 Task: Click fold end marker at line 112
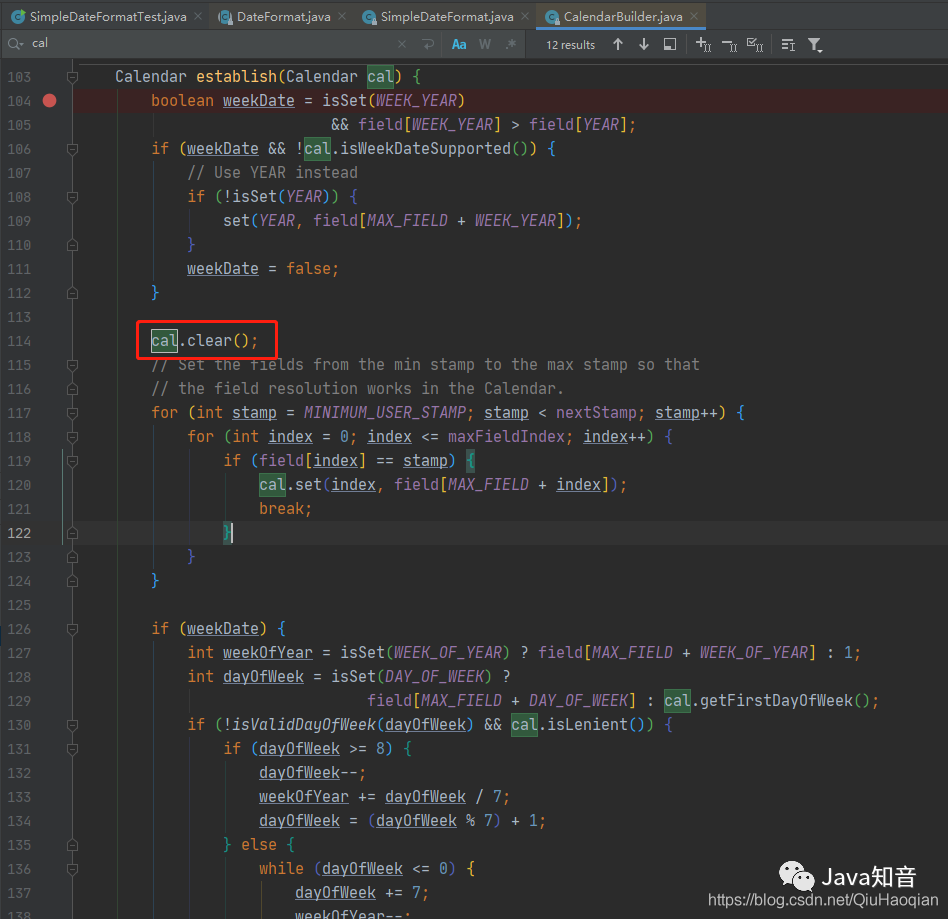[72, 293]
